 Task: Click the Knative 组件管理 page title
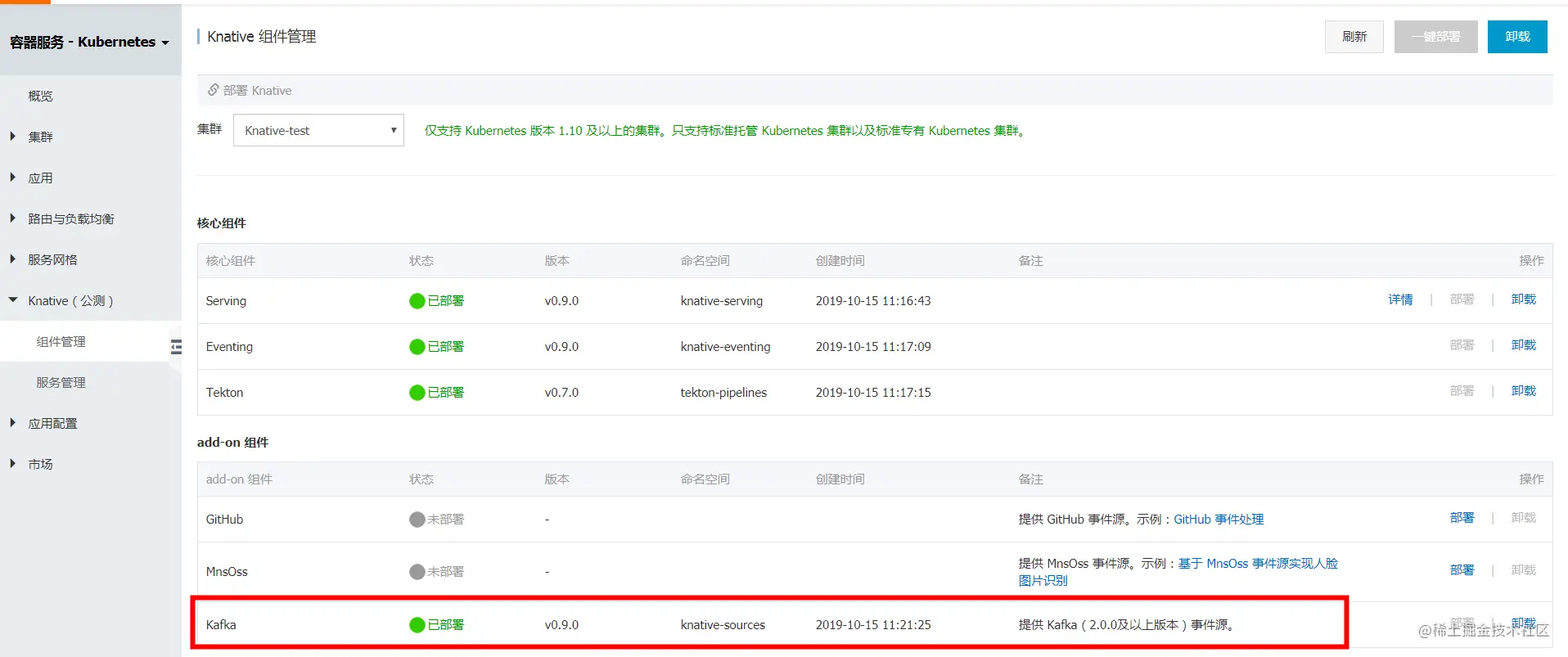coord(261,37)
